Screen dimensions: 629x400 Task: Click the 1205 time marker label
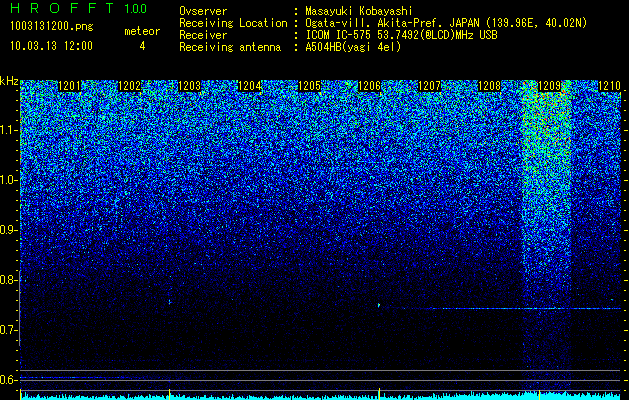pos(309,86)
